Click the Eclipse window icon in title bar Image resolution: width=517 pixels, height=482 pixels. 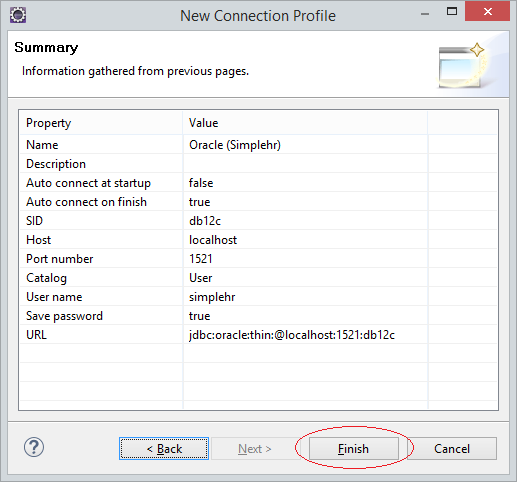[x=18, y=15]
